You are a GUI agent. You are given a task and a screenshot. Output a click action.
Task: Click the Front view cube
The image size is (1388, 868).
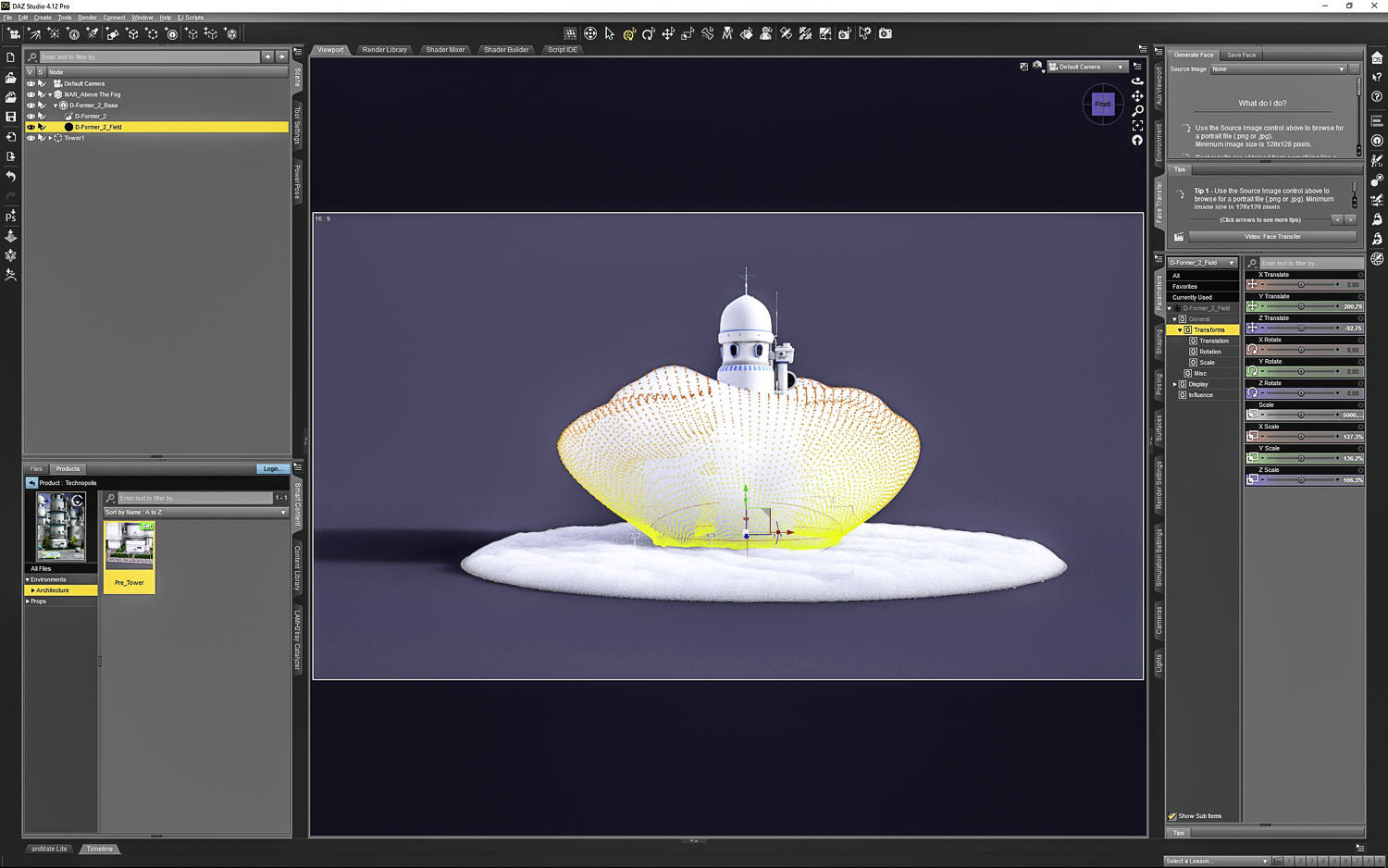(1103, 104)
